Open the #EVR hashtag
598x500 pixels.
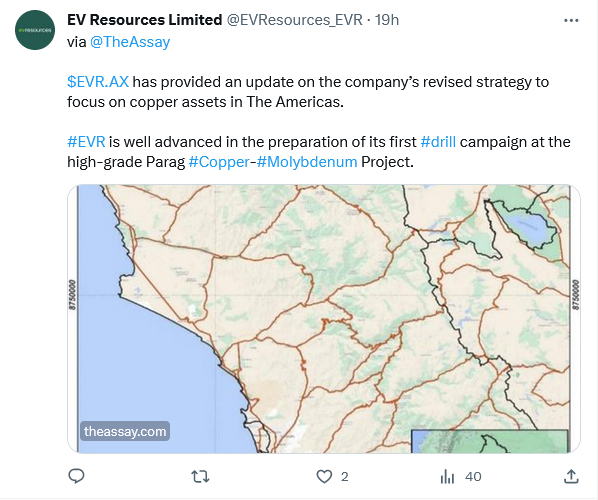pos(86,142)
